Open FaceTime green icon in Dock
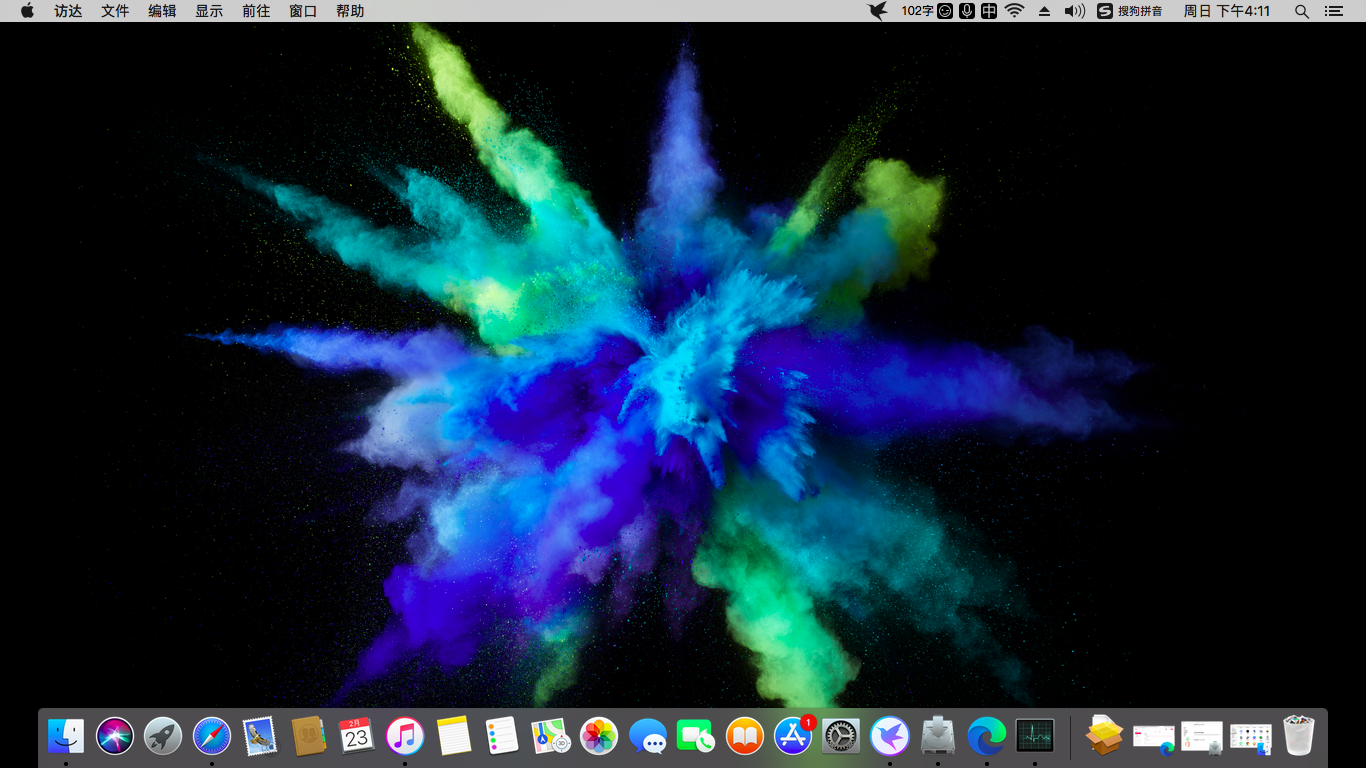This screenshot has width=1366, height=768. click(x=696, y=737)
